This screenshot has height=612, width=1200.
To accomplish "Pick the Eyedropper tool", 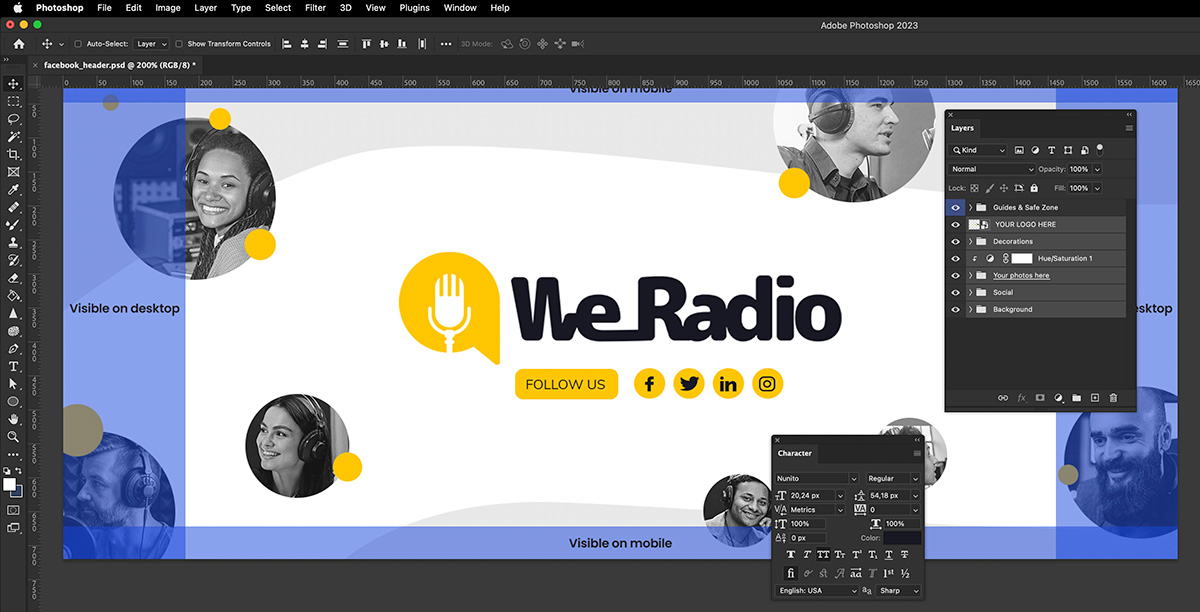I will (x=14, y=189).
